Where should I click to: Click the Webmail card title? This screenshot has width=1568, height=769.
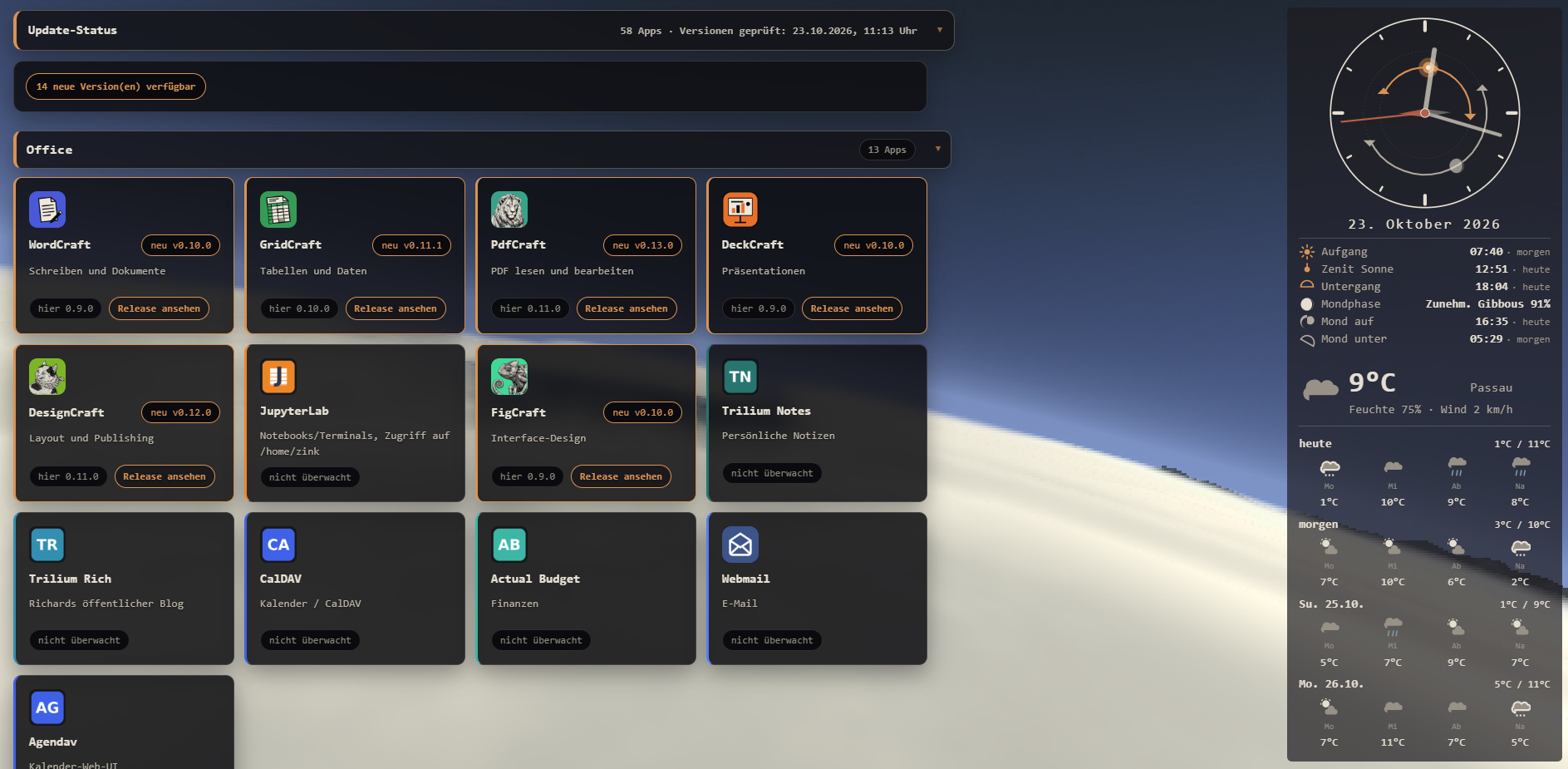pyautogui.click(x=745, y=579)
